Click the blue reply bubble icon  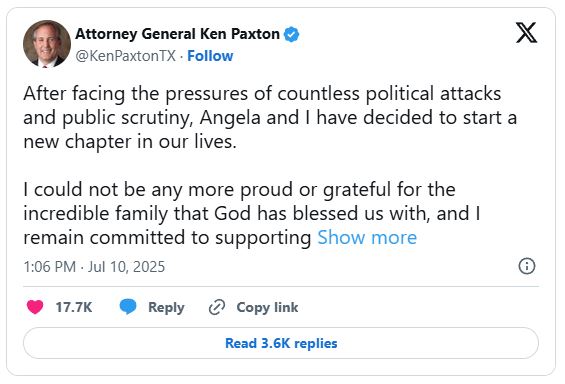128,307
